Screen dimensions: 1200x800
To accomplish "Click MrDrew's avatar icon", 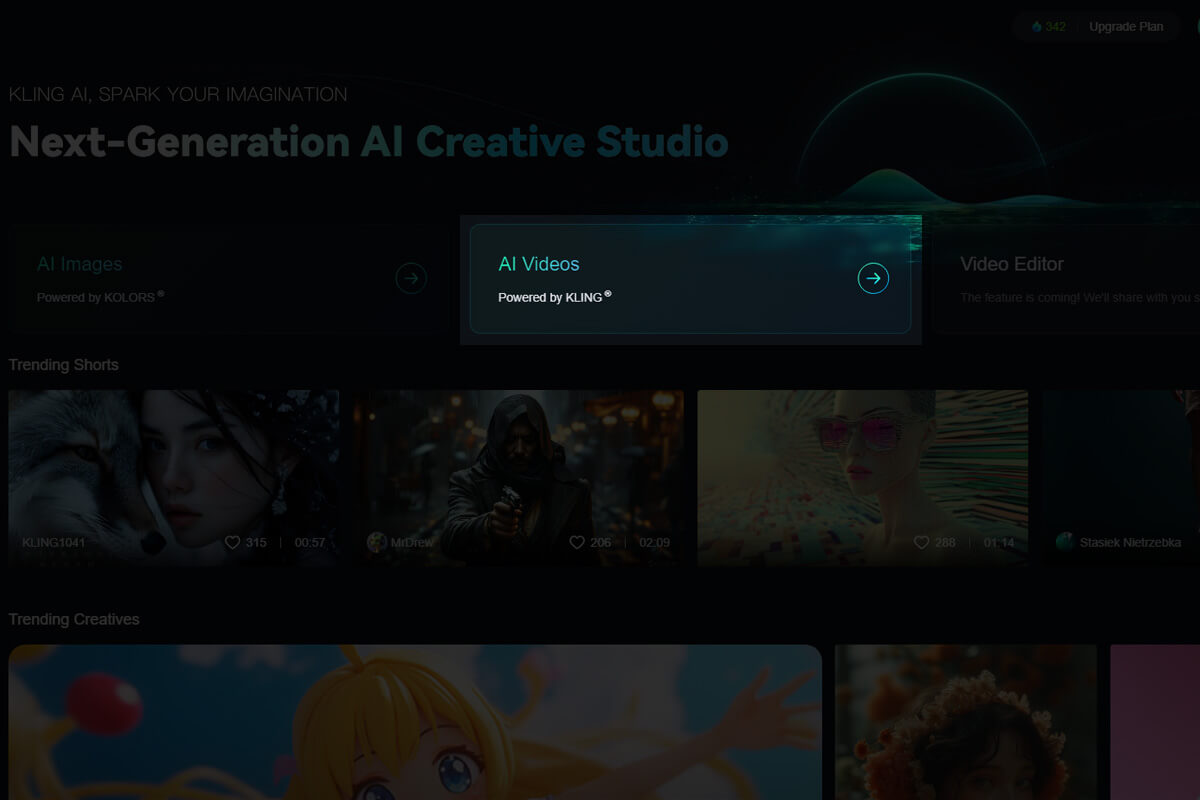I will [376, 542].
